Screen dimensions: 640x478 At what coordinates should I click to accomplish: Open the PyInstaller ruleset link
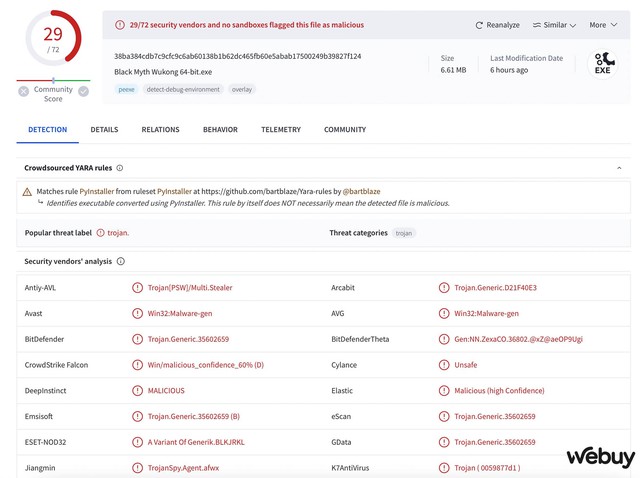pyautogui.click(x=174, y=191)
